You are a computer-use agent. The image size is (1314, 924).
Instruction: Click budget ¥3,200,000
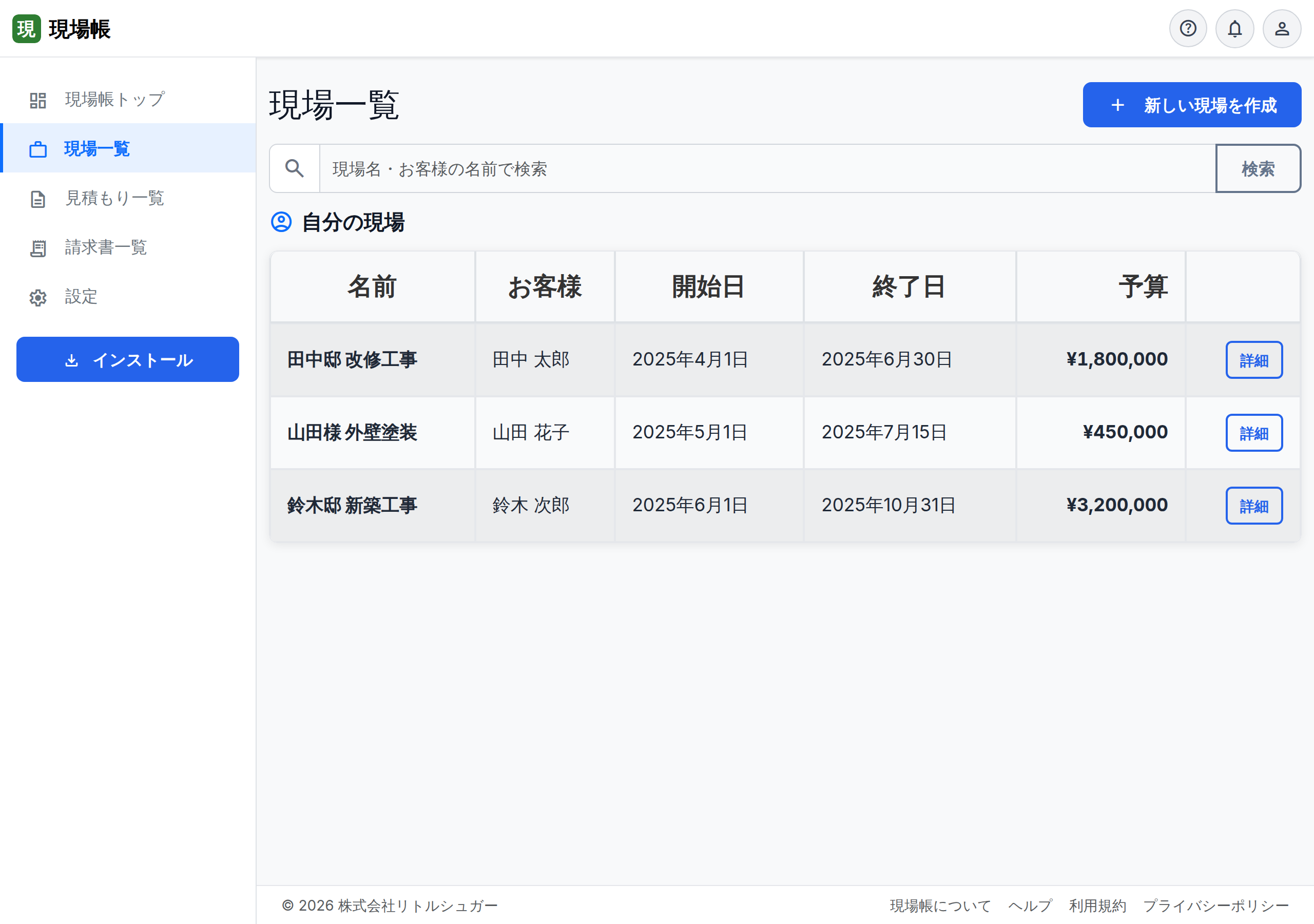coord(1117,505)
